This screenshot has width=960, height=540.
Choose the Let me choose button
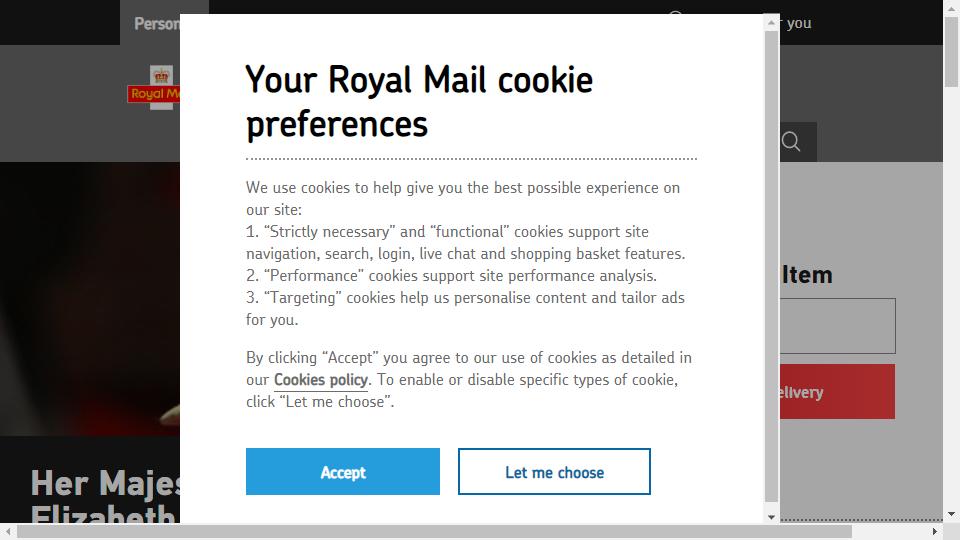click(x=554, y=471)
